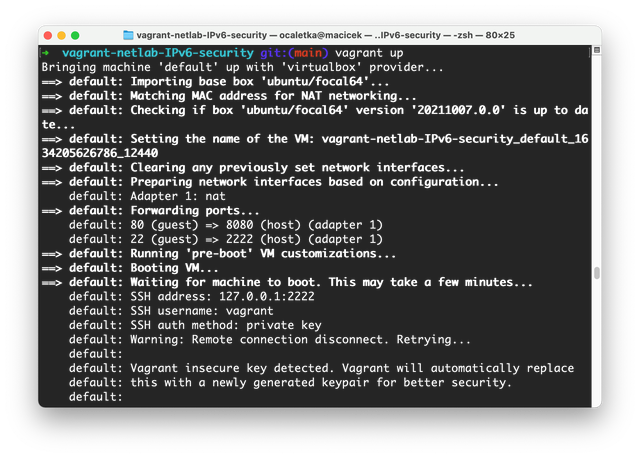Click the 'SSH username: vagrant' line
This screenshot has height=458, width=640.
(x=171, y=311)
